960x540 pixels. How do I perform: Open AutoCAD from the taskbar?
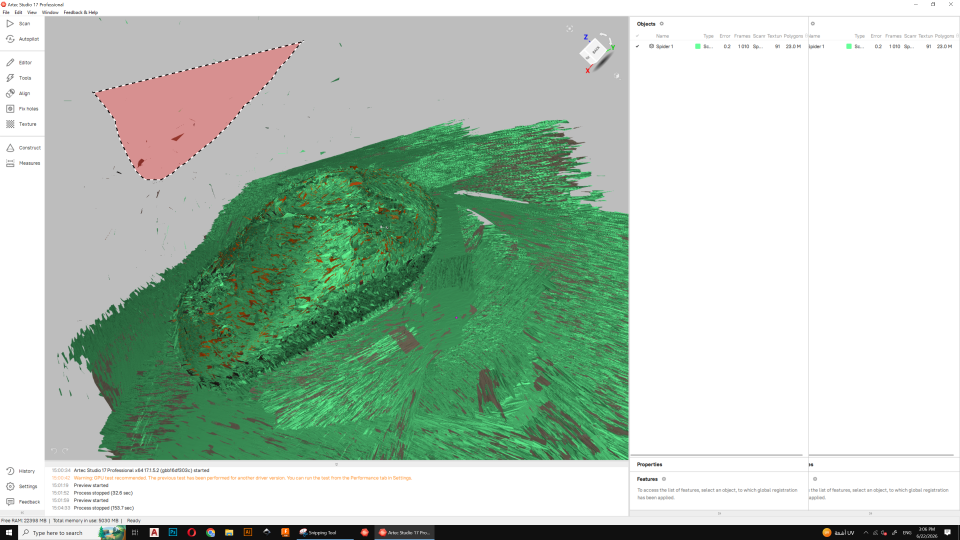(x=154, y=533)
